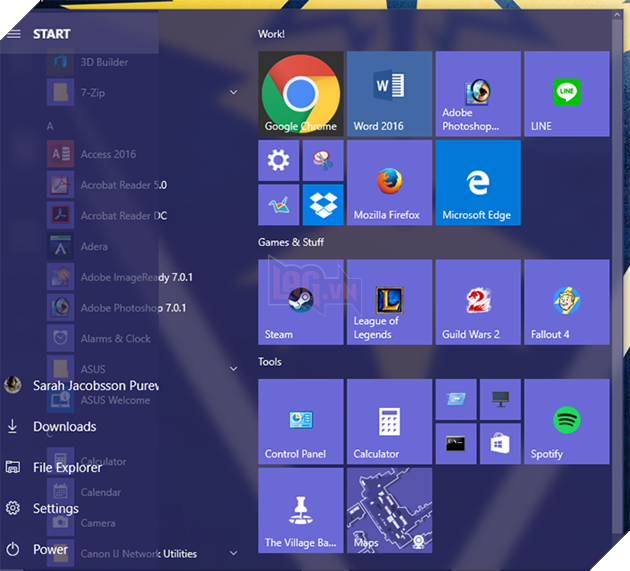Launch the Spotify tile
This screenshot has height=571, width=630.
[567, 422]
